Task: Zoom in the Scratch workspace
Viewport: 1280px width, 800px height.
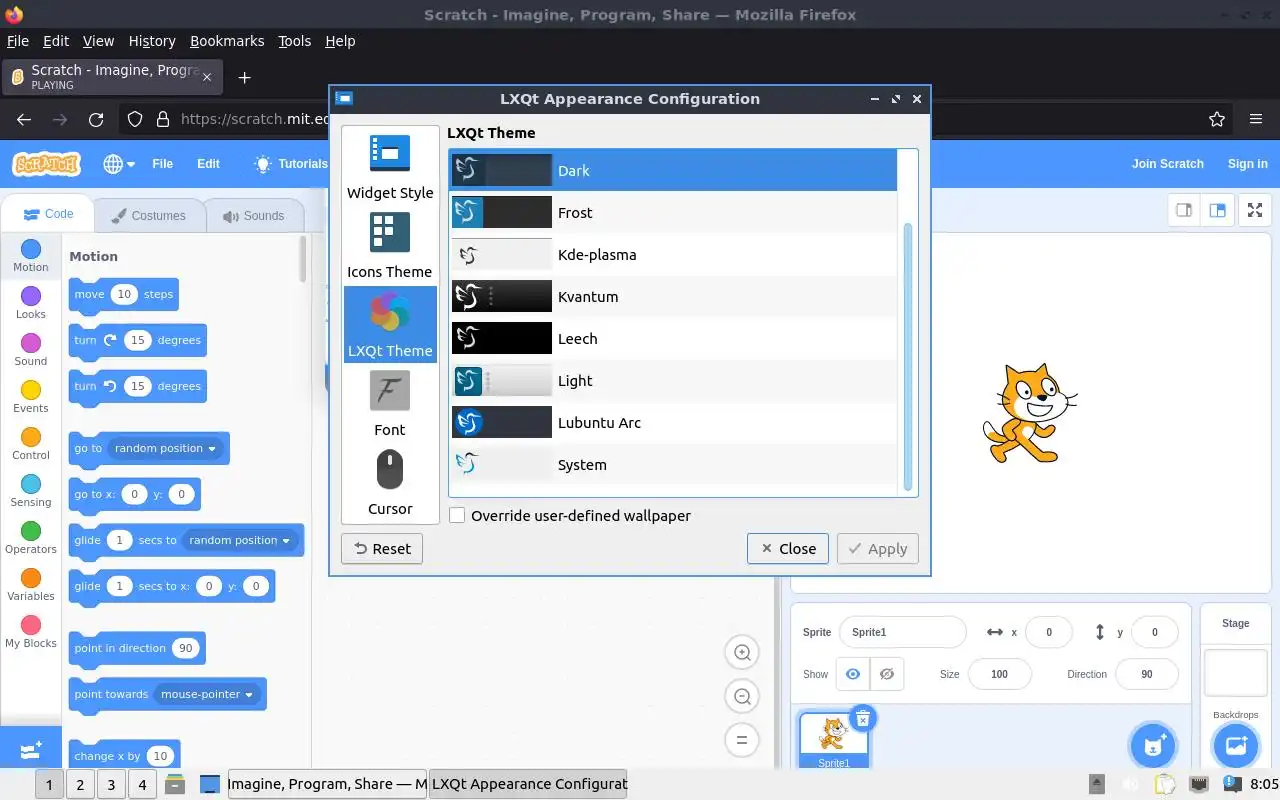Action: (x=742, y=653)
